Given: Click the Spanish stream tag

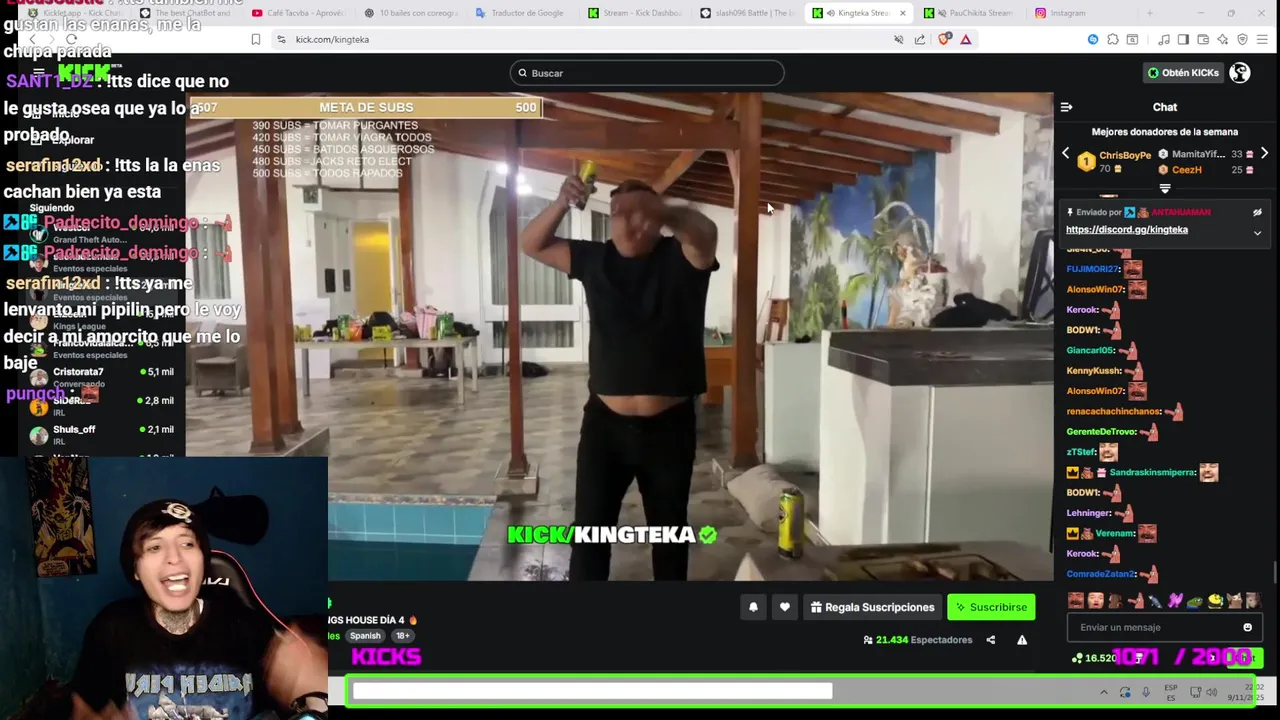Looking at the screenshot, I should coord(365,636).
